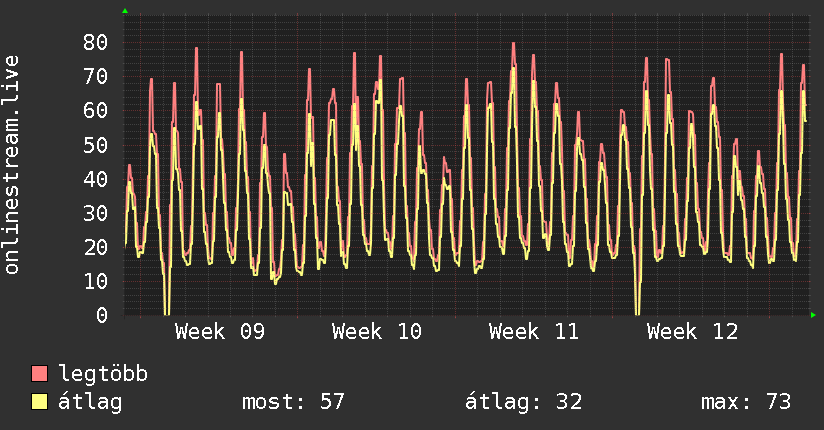The width and height of the screenshot is (824, 430).
Task: Click the 'most: 57' value
Action: pos(293,402)
